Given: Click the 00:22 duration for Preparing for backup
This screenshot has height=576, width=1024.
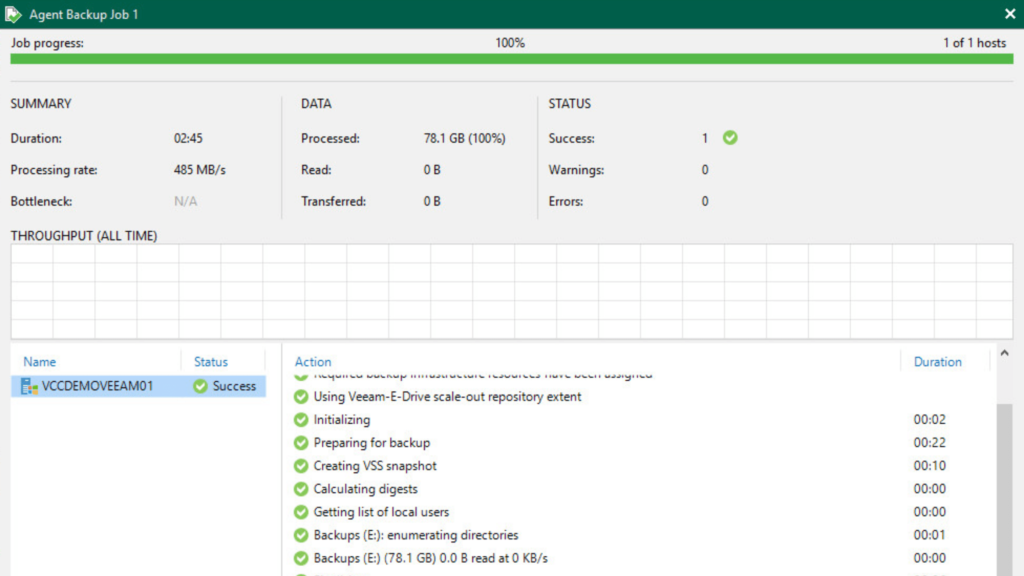Looking at the screenshot, I should [929, 443].
